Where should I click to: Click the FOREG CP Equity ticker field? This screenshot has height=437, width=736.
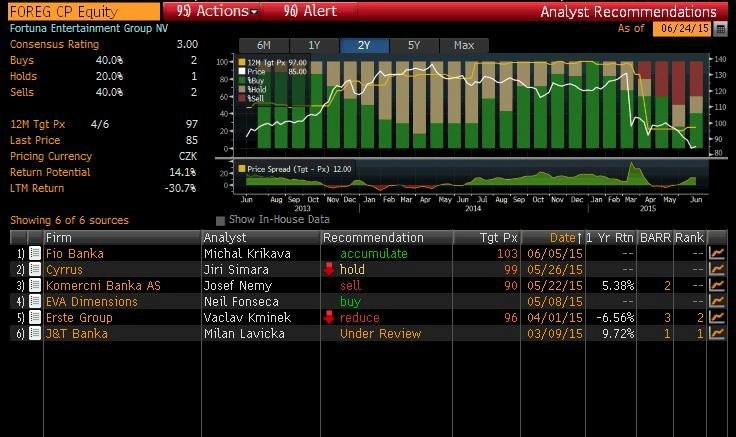point(84,11)
